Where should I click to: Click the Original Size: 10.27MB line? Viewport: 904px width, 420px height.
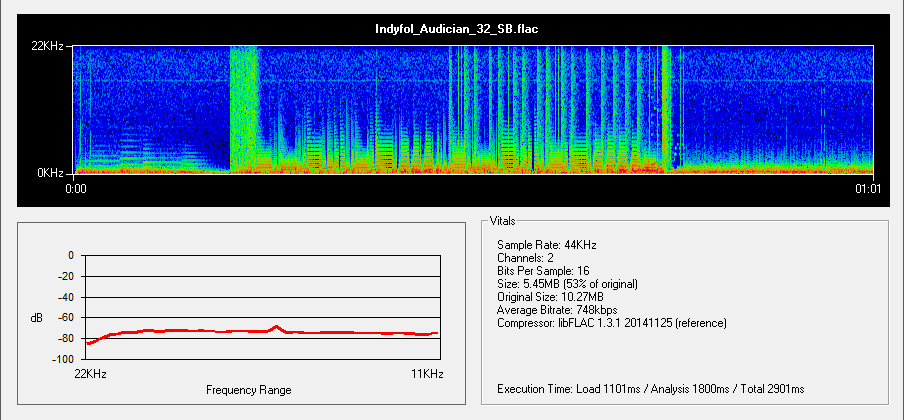click(x=550, y=297)
